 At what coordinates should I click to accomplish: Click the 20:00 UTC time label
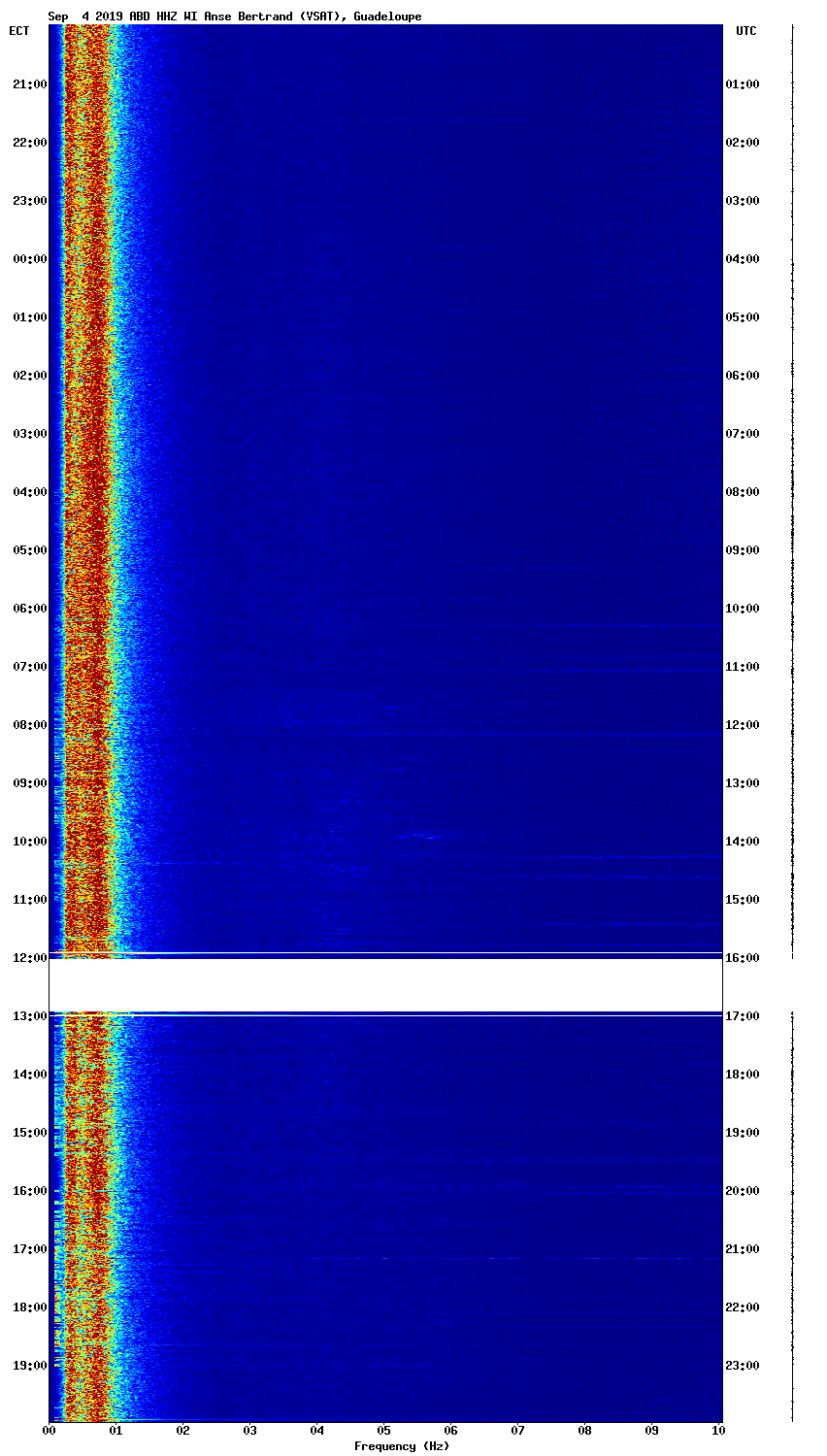point(743,1191)
